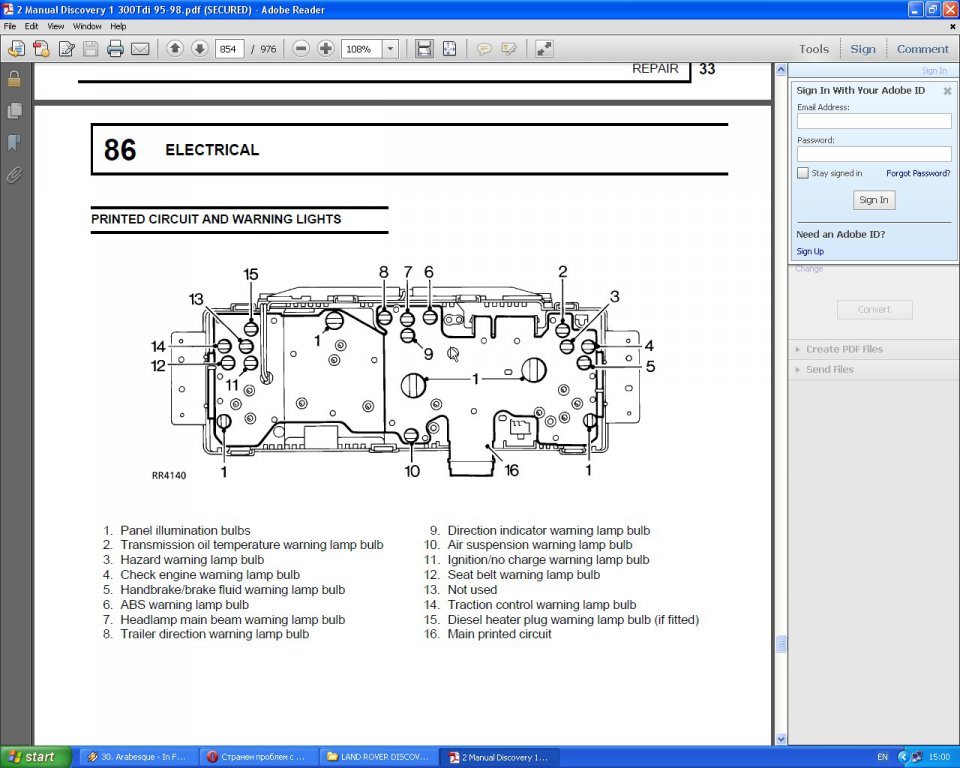This screenshot has width=960, height=768.
Task: Click the vertical scrollbar thumb
Action: click(x=781, y=644)
